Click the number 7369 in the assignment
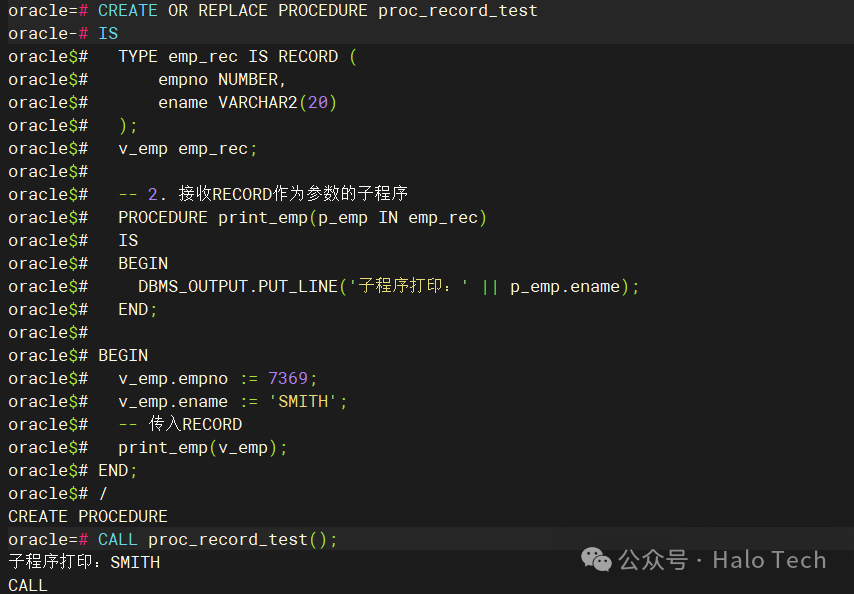This screenshot has width=854, height=594. [x=288, y=378]
